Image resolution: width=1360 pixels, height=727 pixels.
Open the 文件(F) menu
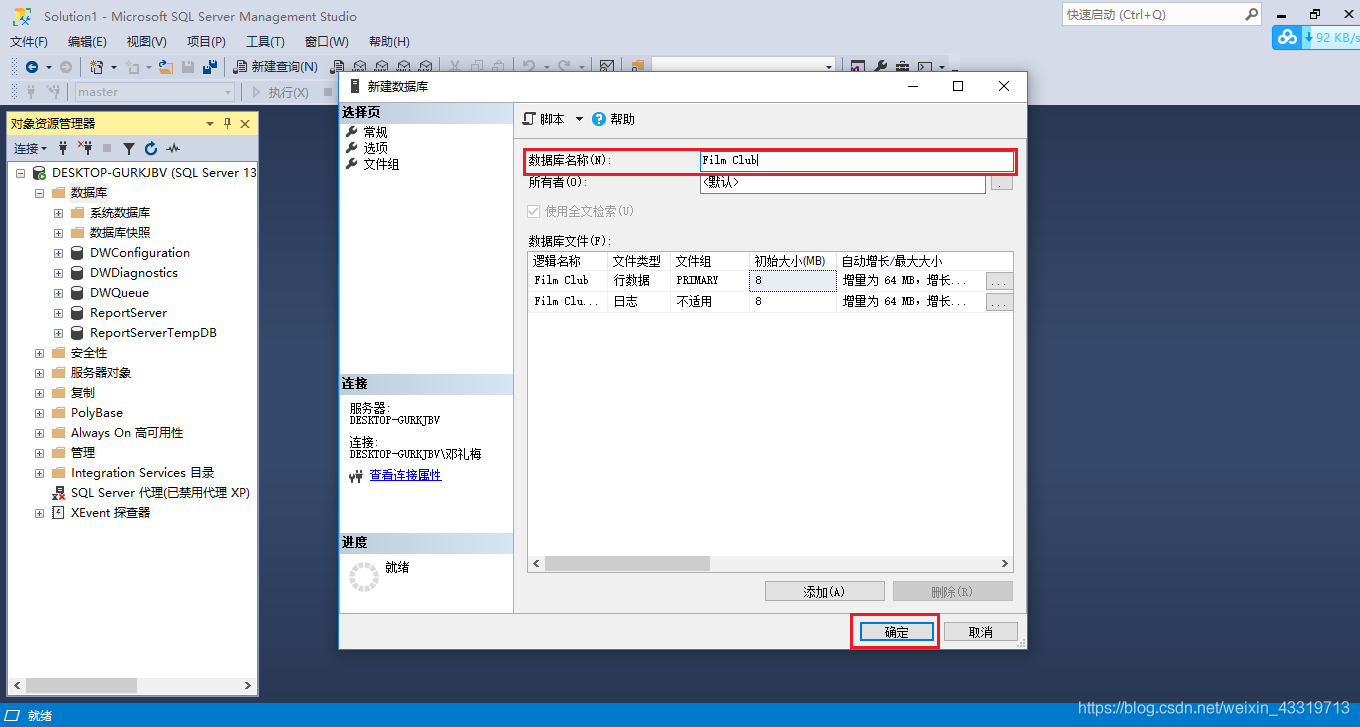point(29,41)
